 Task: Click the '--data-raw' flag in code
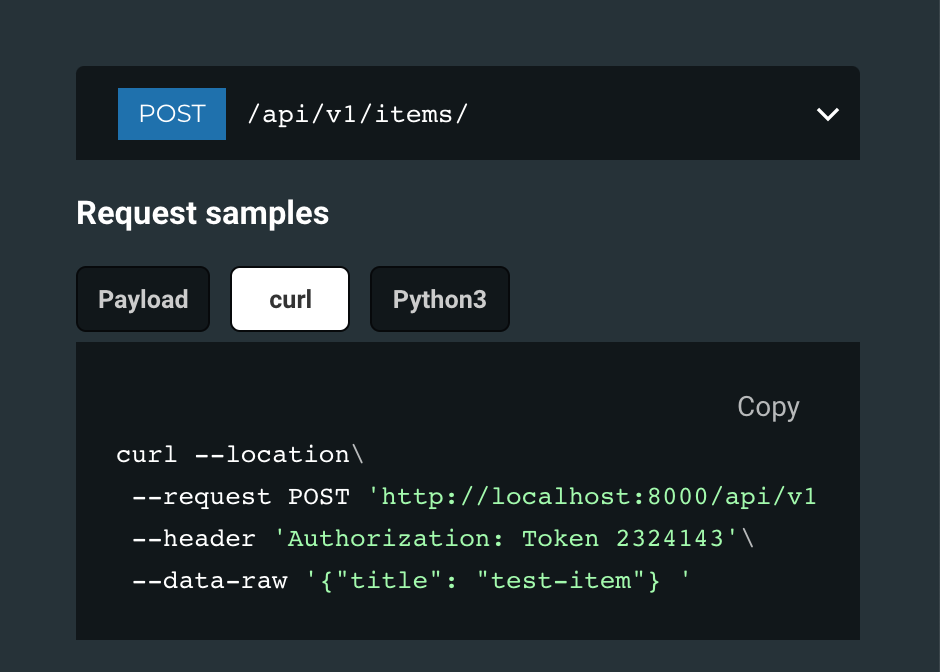pos(210,580)
